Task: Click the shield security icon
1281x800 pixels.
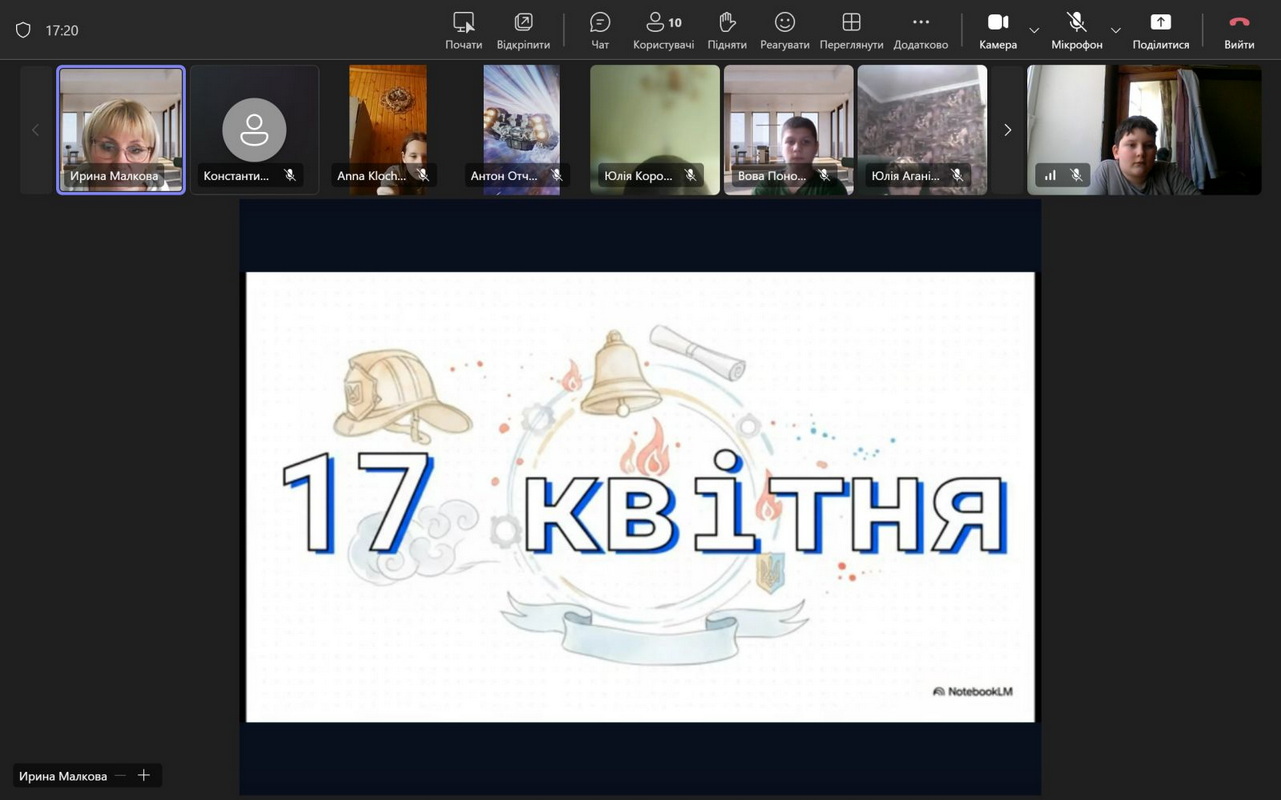Action: 23,30
